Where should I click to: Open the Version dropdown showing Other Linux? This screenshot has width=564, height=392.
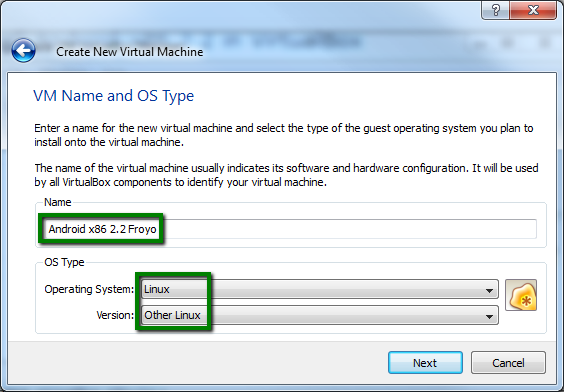(x=320, y=315)
